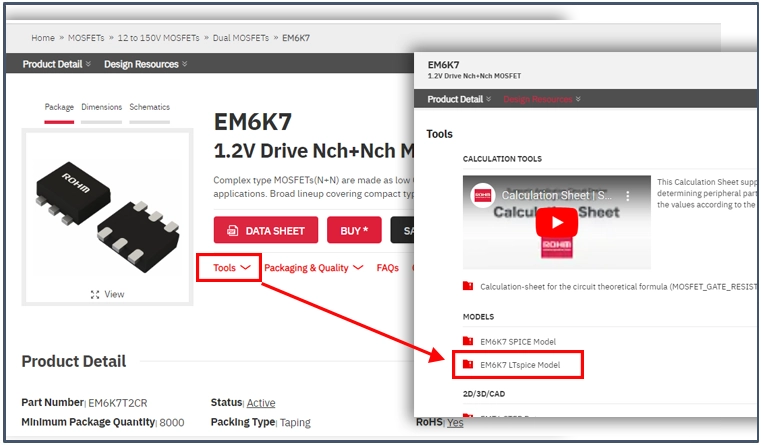Screen dimensions: 761x445
Task: Expand Product Detail menu in EM6K7 panel
Action: coord(459,99)
